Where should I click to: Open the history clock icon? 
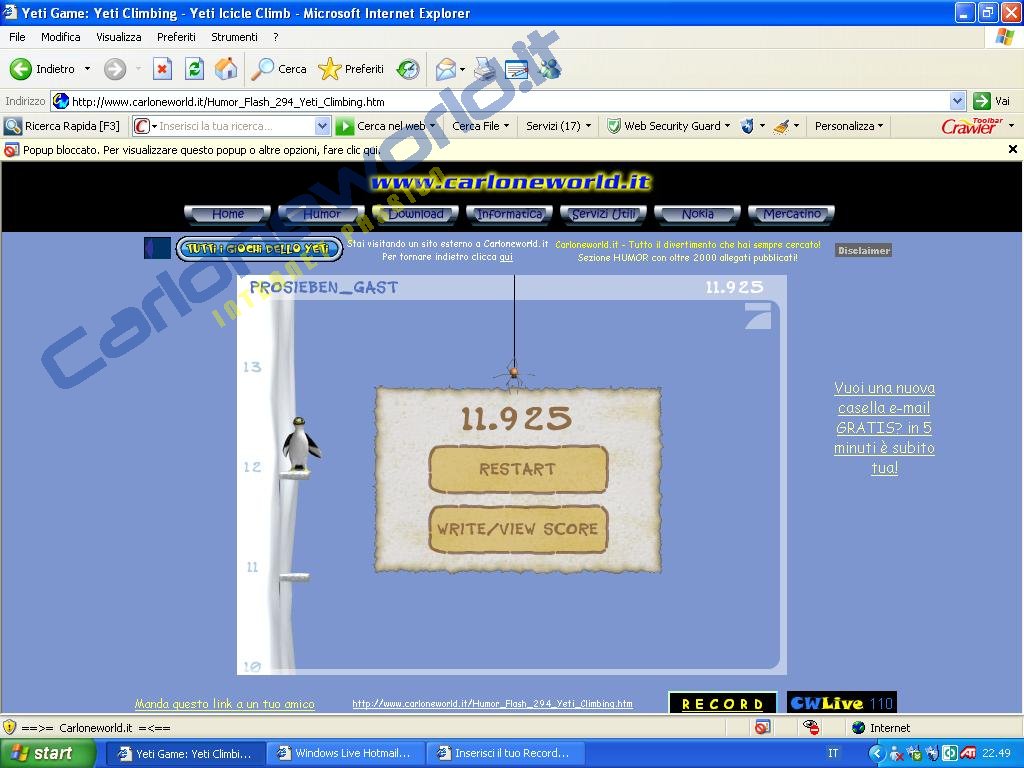408,69
